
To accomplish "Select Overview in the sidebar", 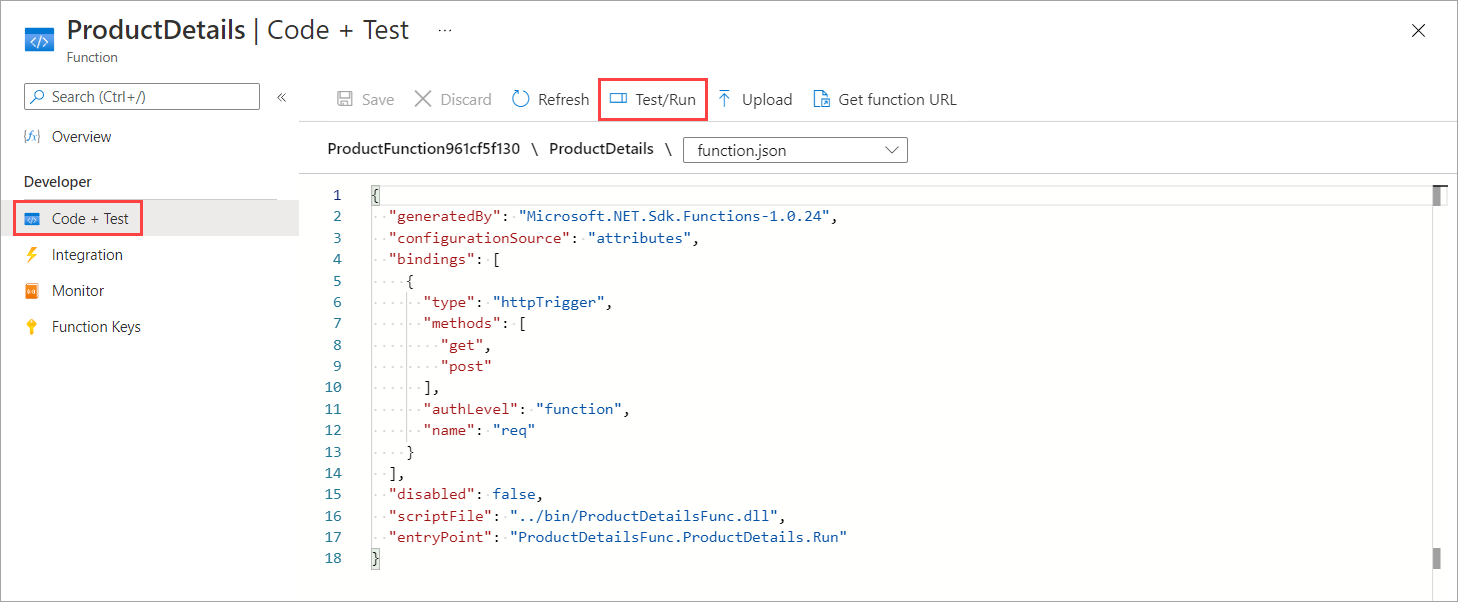I will point(81,137).
